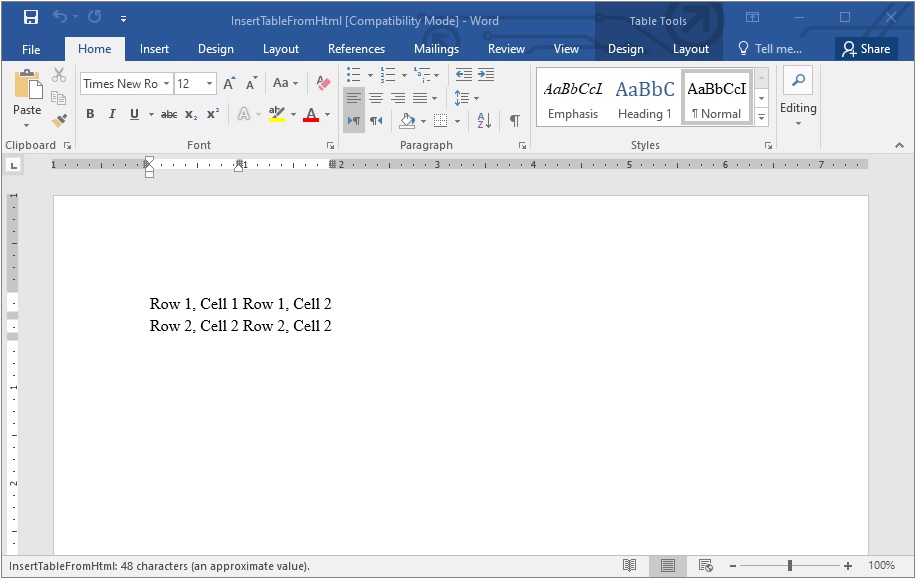Open the Sort dialog icon
The image size is (917, 580).
482,120
